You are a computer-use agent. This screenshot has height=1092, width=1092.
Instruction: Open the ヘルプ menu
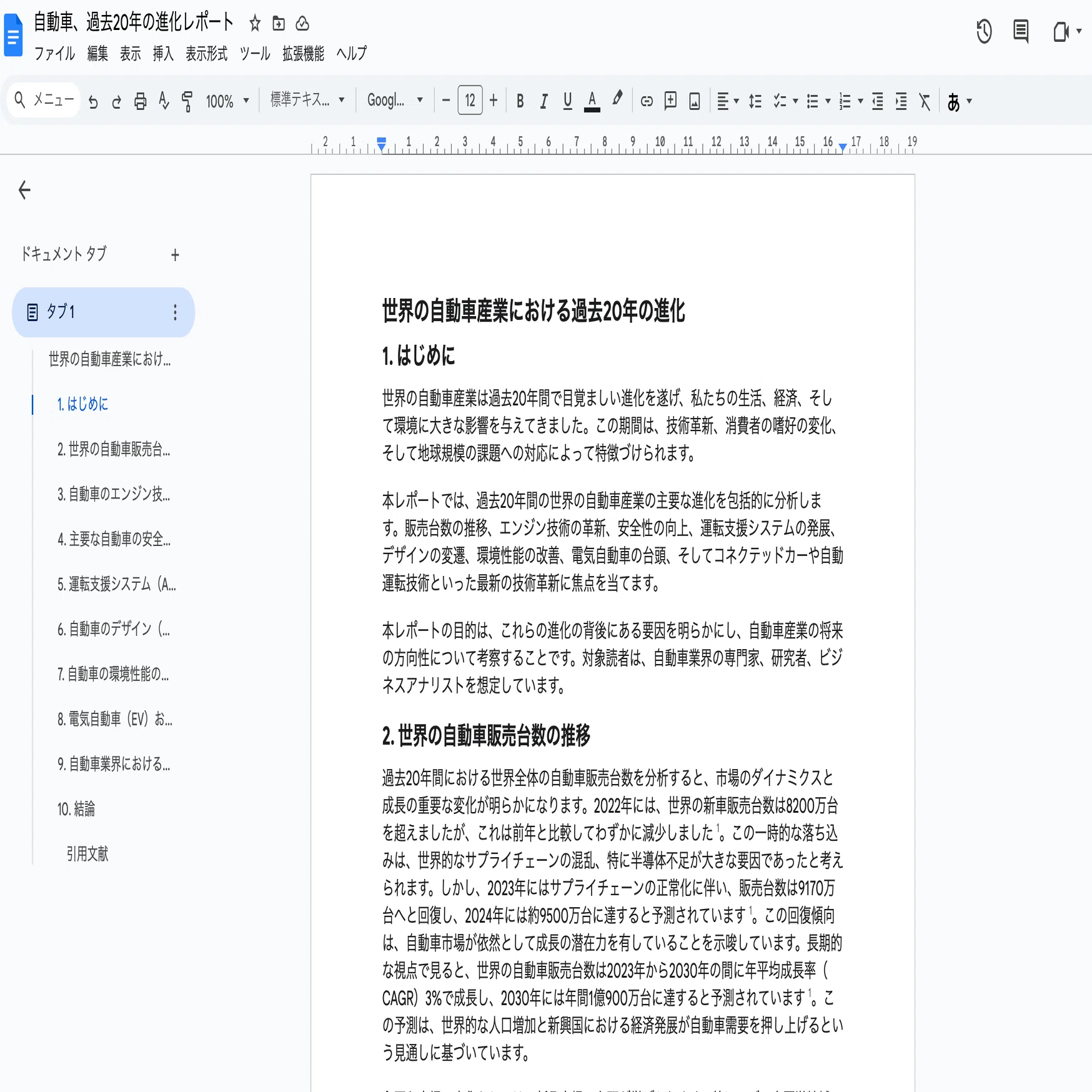[x=352, y=54]
